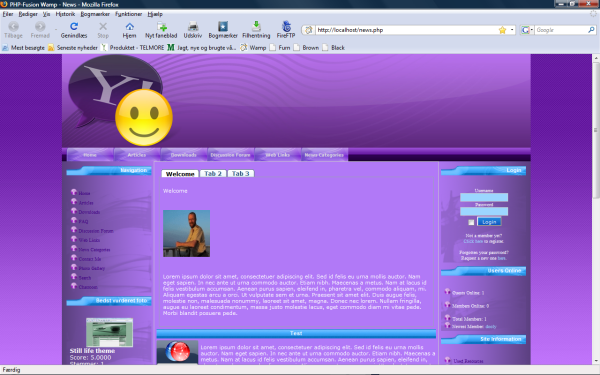
Task: Click the vertical page scrollbar thumb
Action: coord(595,130)
